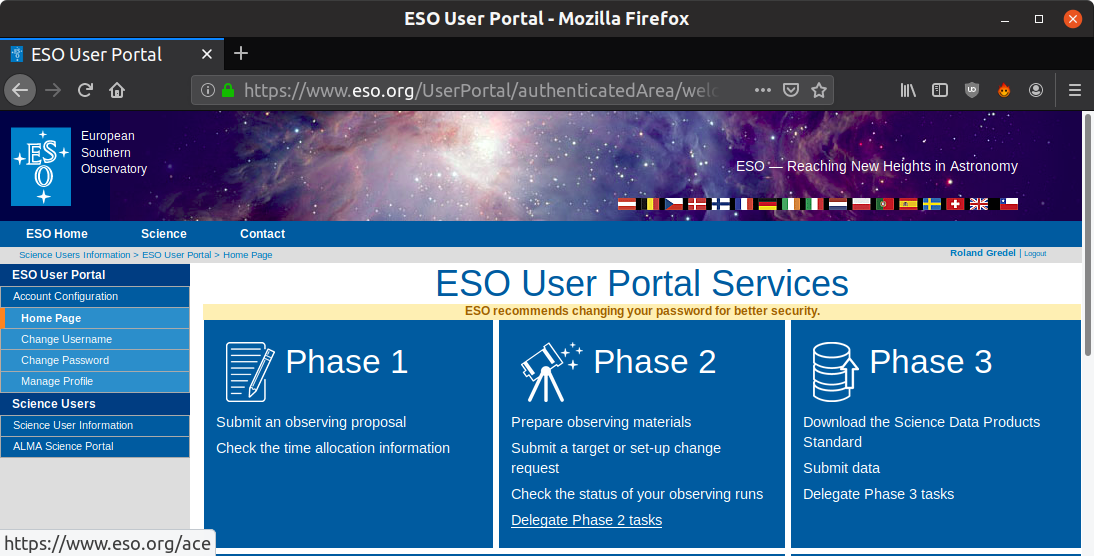This screenshot has width=1094, height=556.
Task: Reload the current page
Action: pyautogui.click(x=85, y=90)
